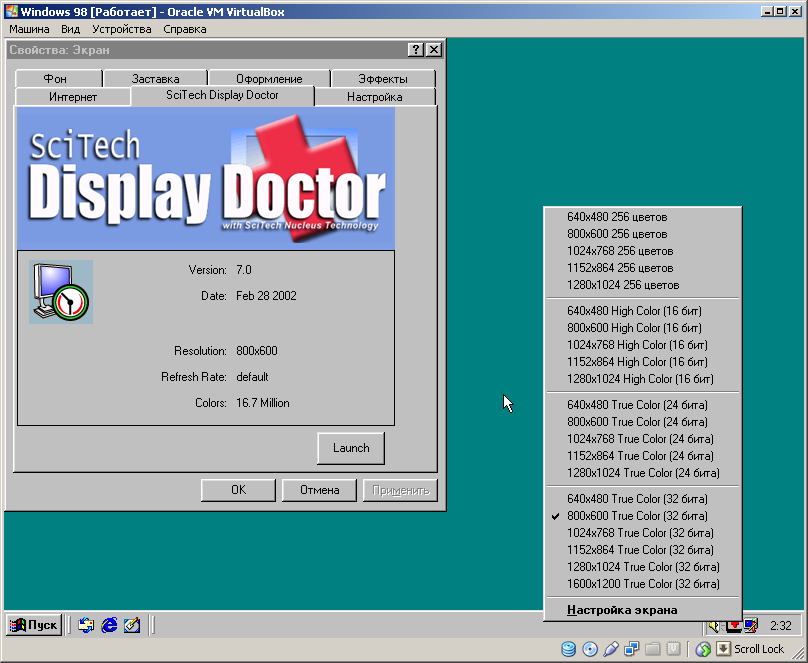The image size is (808, 663).
Task: Select the SciTech Display Doctor tab
Action: 222,95
